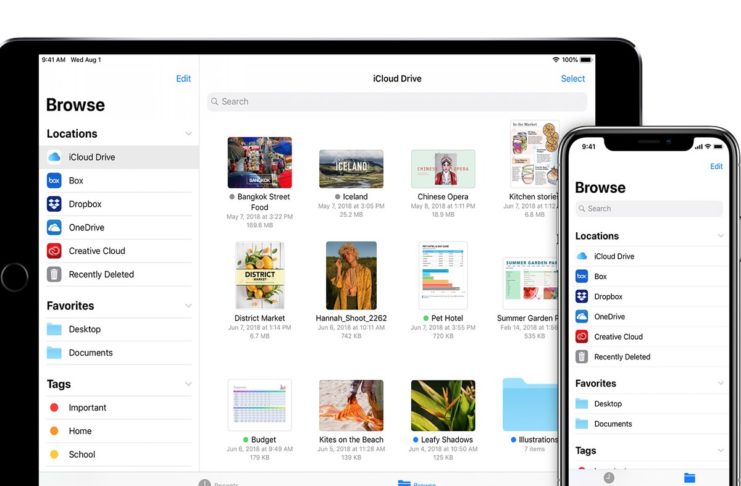Open iCloud Drive icon in iPad sidebar
The height and width of the screenshot is (486, 741).
point(54,157)
